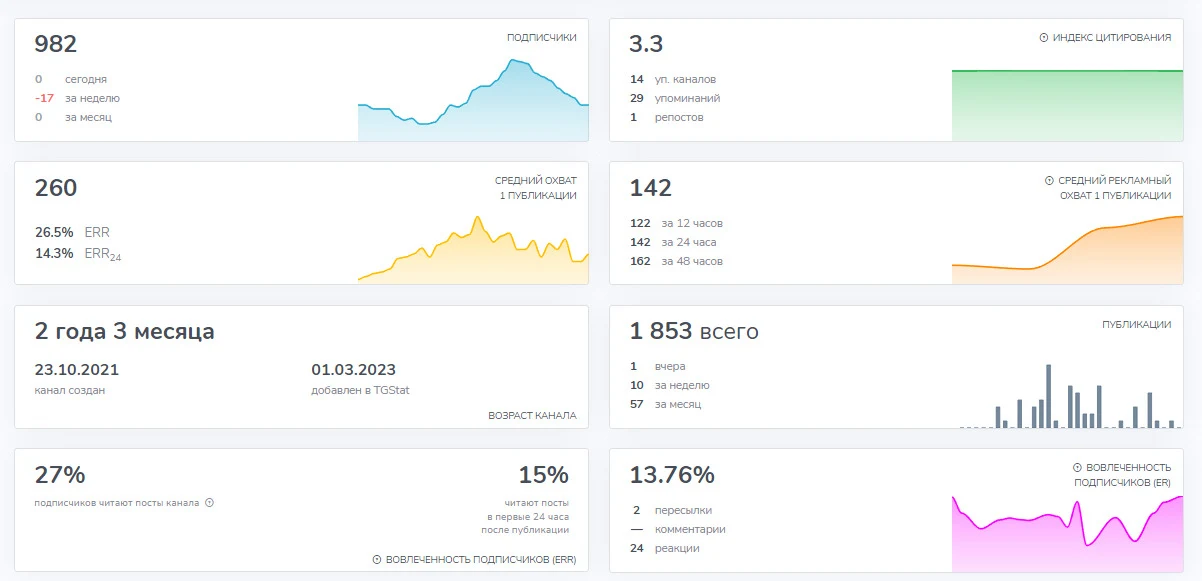Click the info icon before ВОВЛЕЧЕННОСТЬ ПОДПИСЧИКОВ (ER)

(x=1077, y=467)
